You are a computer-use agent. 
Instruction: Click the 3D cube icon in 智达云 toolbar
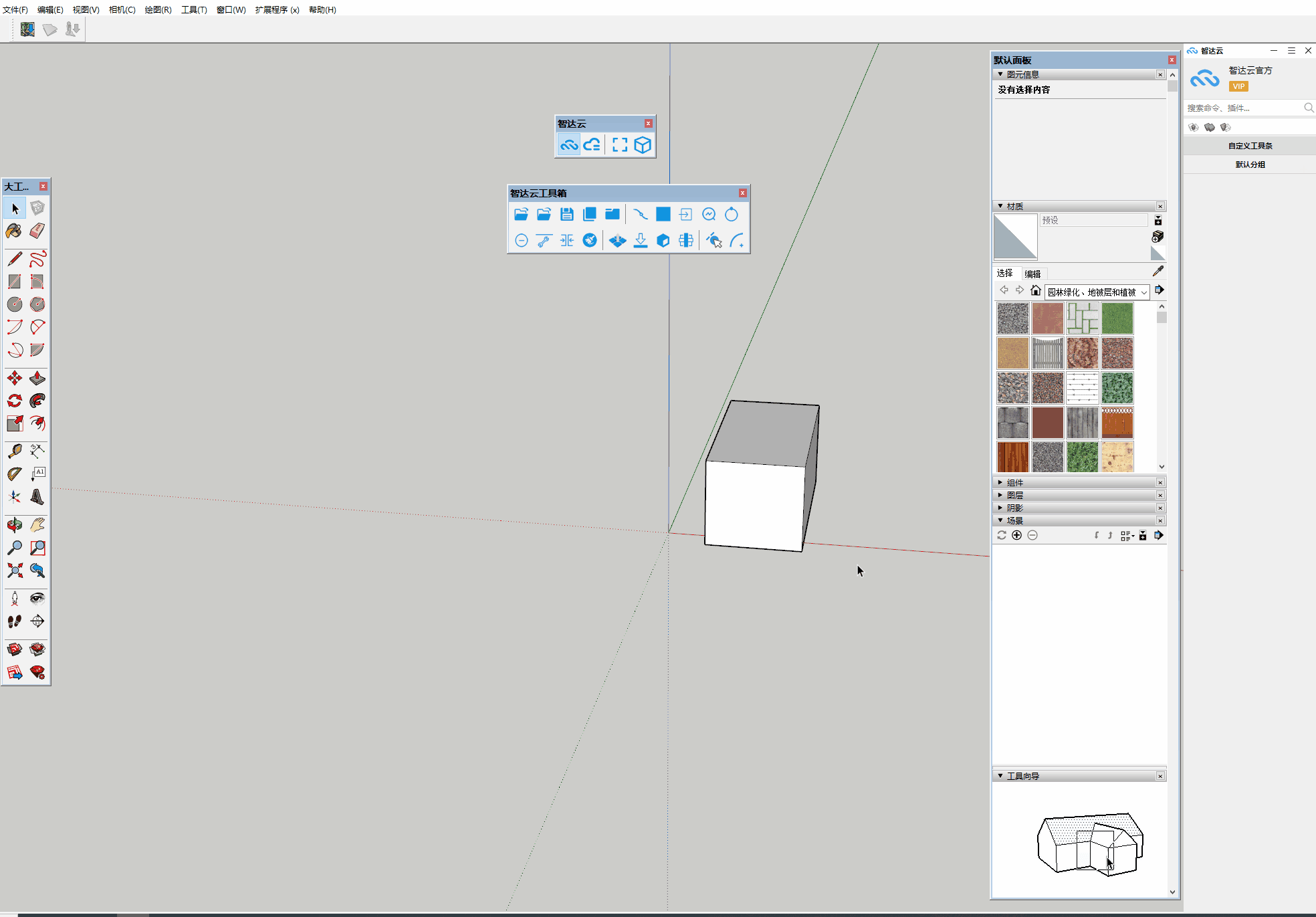pos(643,145)
